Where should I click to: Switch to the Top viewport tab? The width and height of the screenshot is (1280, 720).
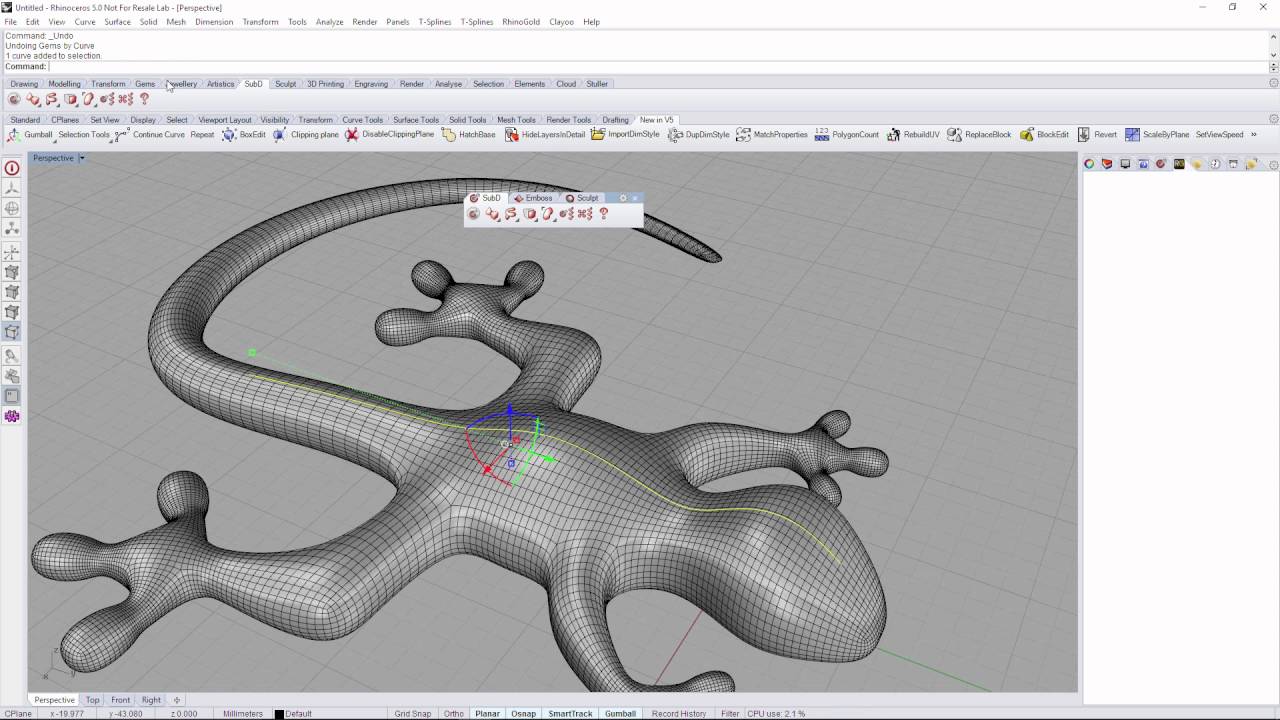point(93,700)
